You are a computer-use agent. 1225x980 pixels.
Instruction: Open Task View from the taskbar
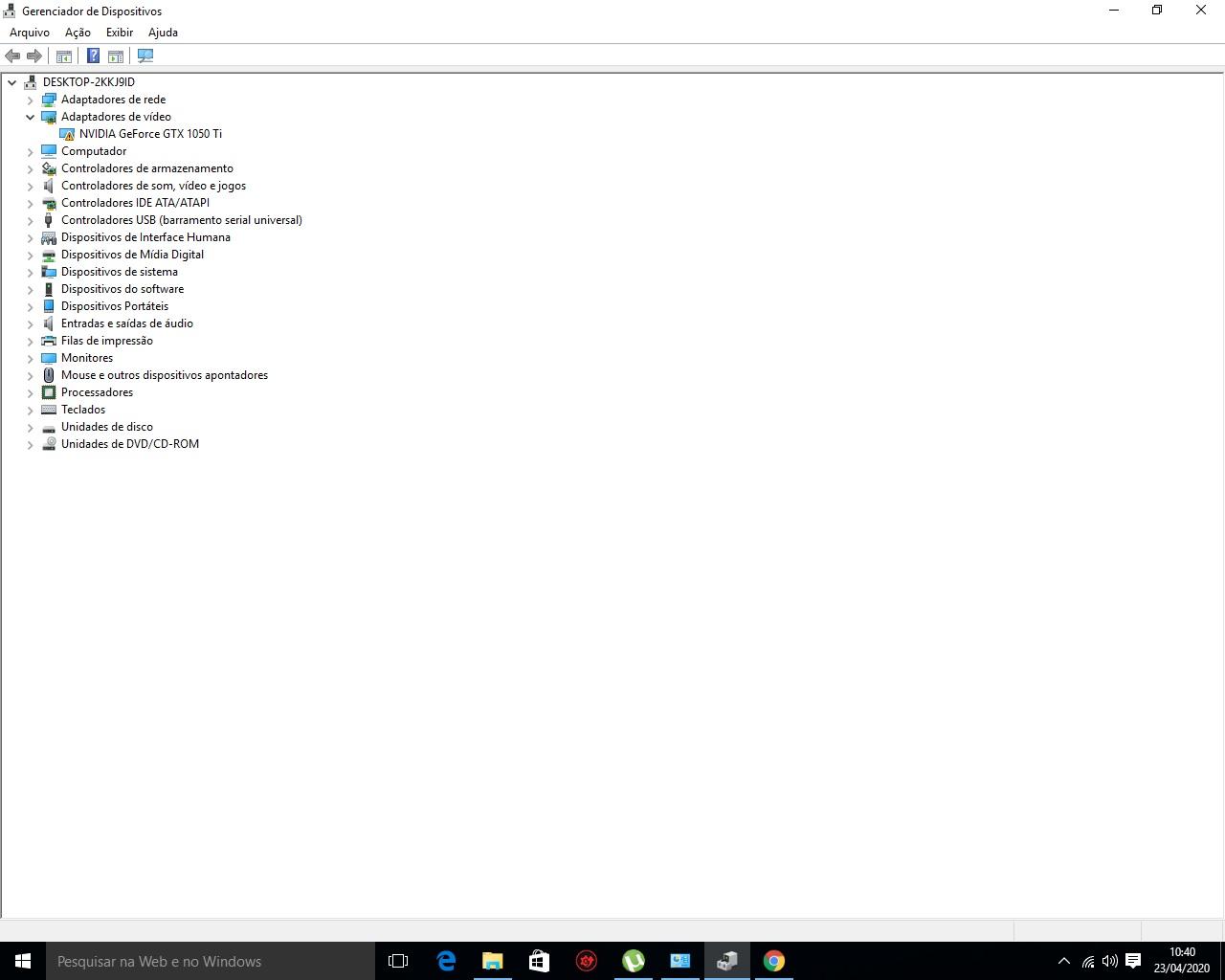pyautogui.click(x=398, y=961)
